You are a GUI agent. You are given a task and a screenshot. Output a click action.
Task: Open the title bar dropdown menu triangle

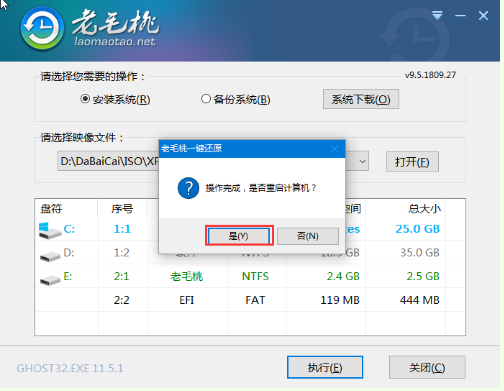pos(437,15)
